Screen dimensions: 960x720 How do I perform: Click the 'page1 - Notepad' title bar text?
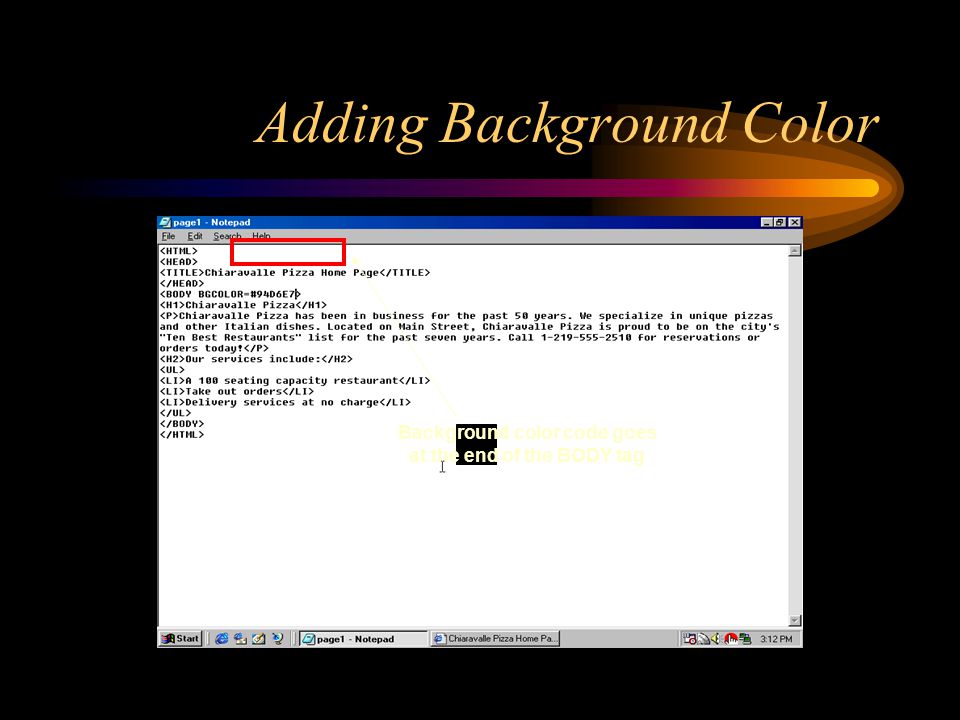click(x=212, y=222)
